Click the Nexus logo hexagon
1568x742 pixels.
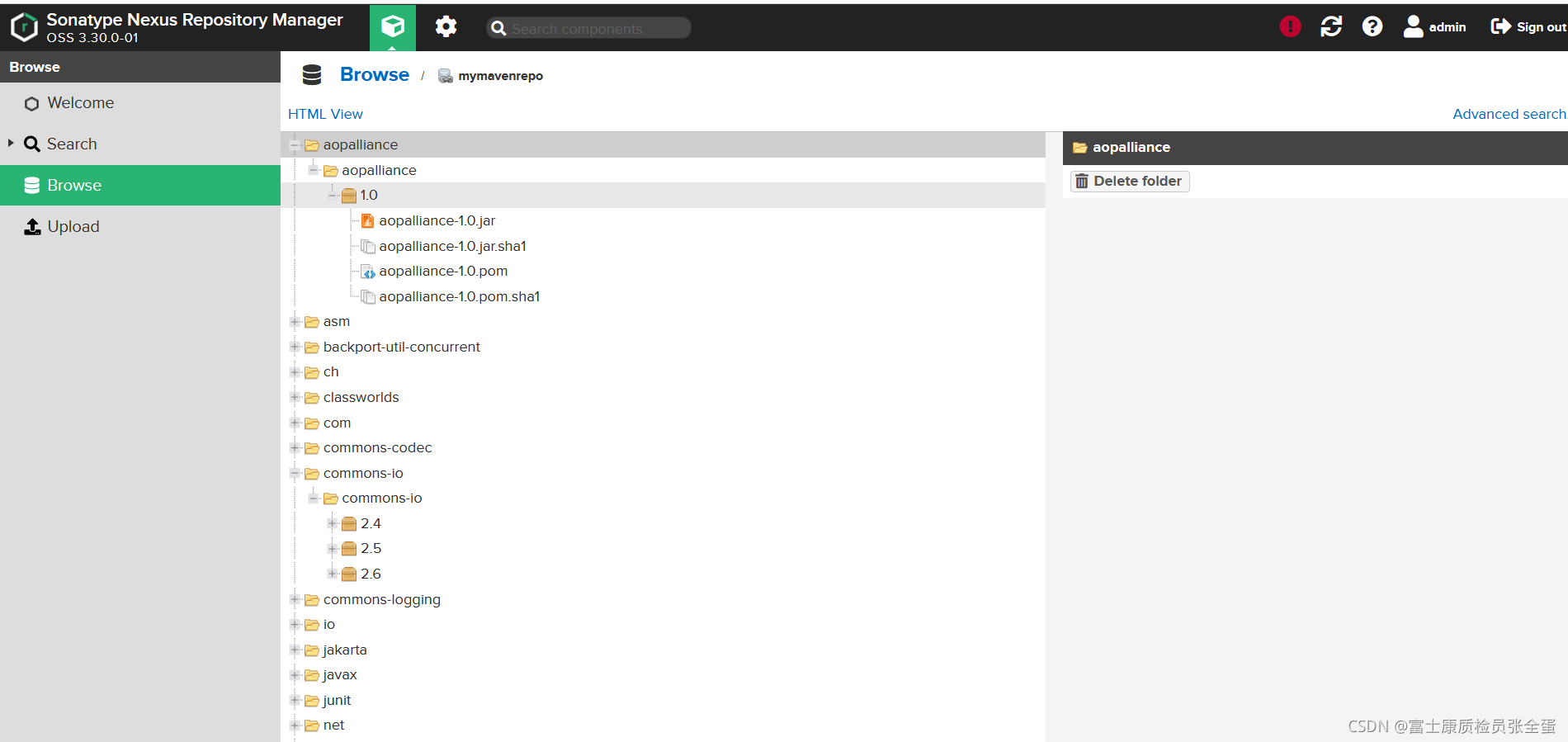coord(25,27)
